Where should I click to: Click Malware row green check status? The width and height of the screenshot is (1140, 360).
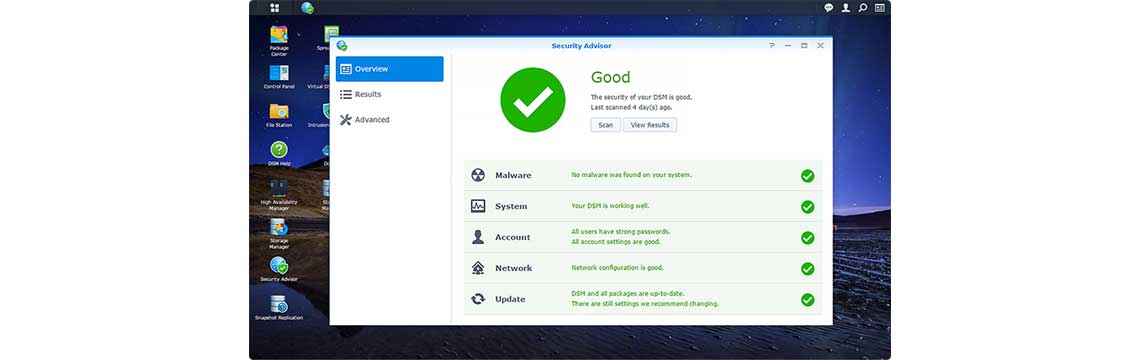click(807, 176)
